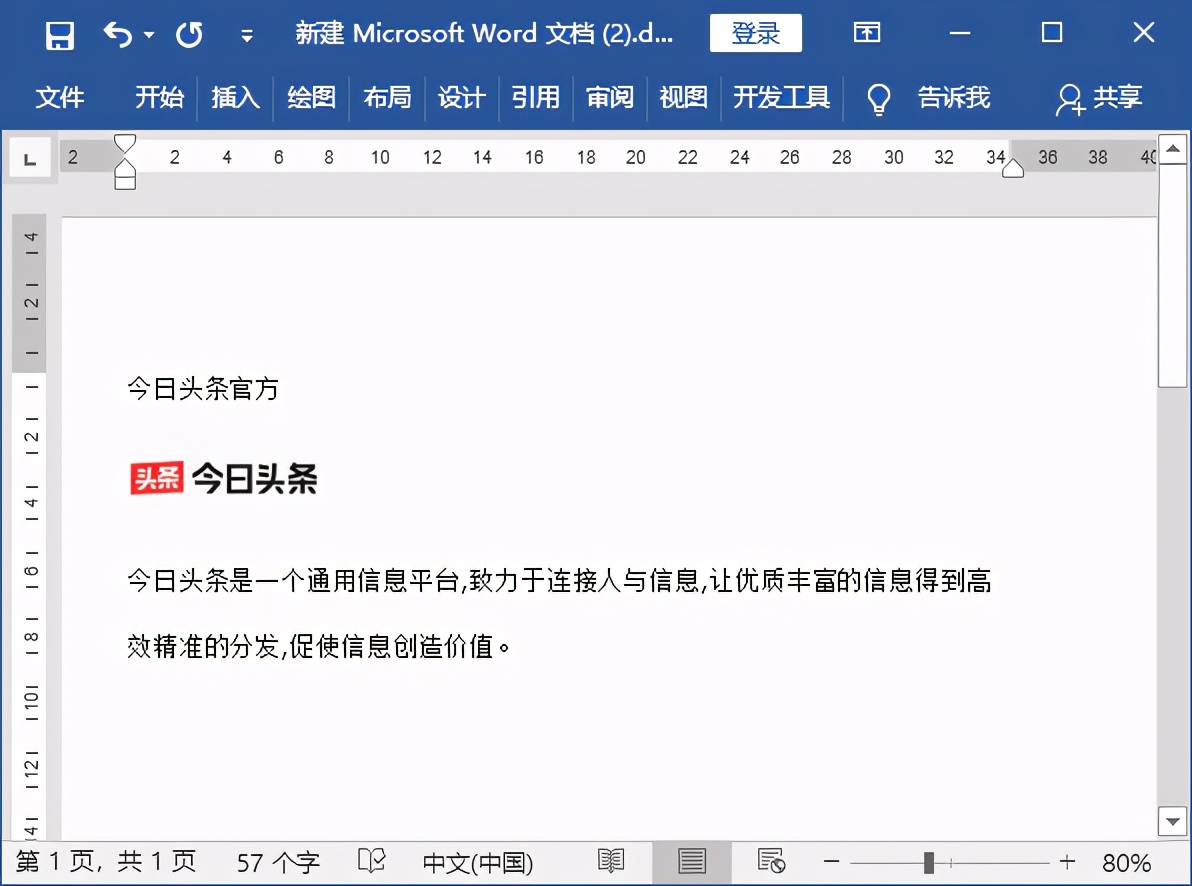Switch to Print Layout view
The height and width of the screenshot is (886, 1192).
(x=691, y=861)
